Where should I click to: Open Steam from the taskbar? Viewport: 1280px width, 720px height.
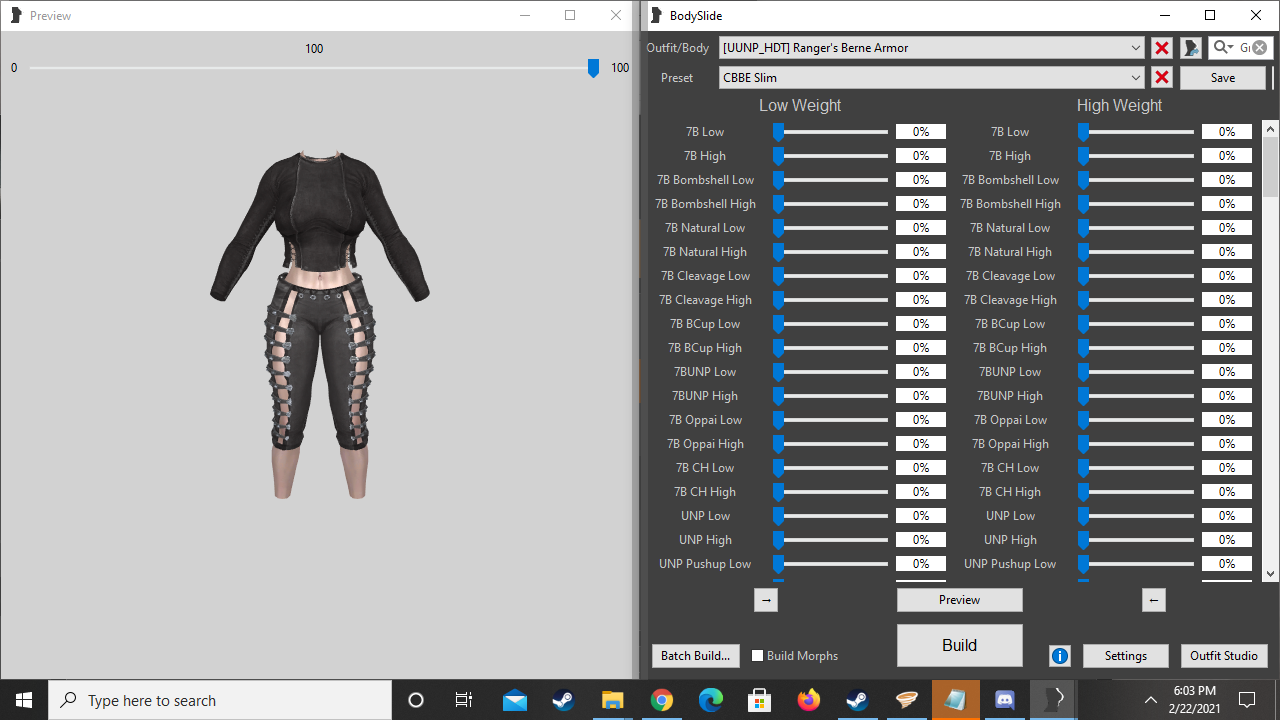(x=563, y=700)
